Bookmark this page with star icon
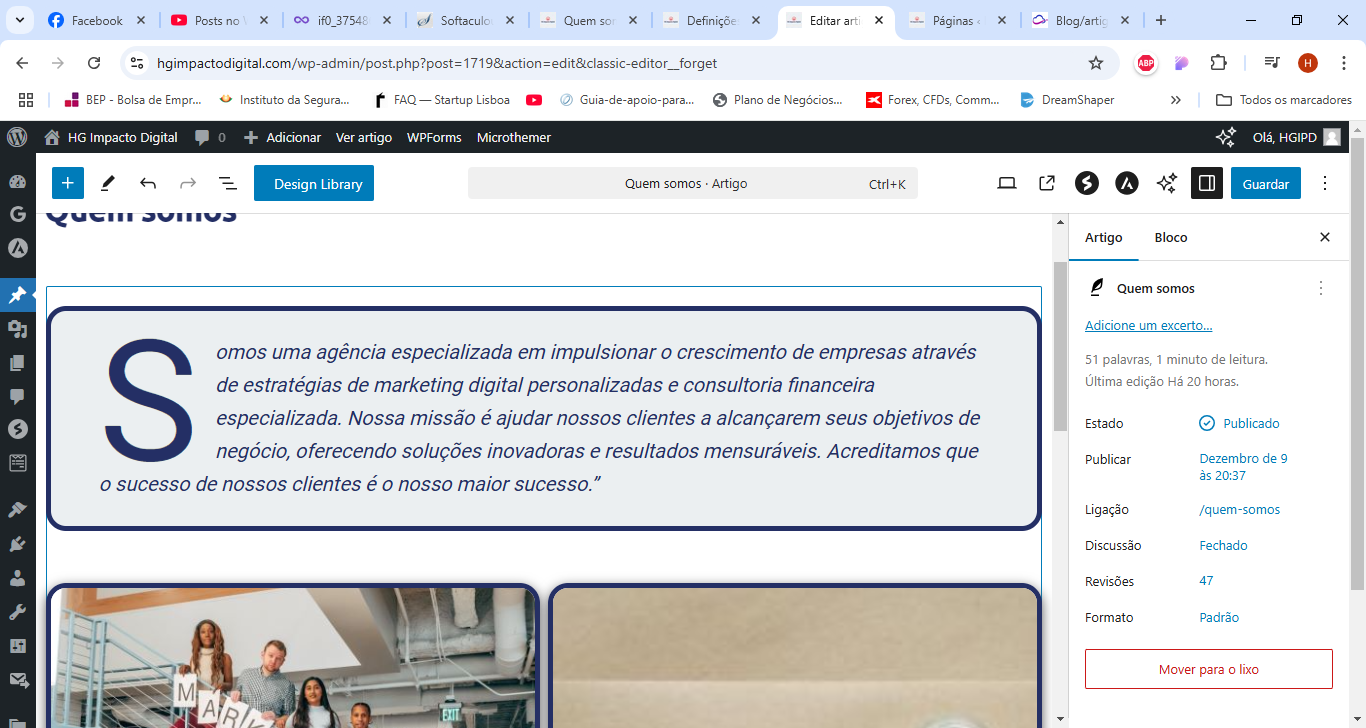The height and width of the screenshot is (728, 1366). tap(1096, 63)
